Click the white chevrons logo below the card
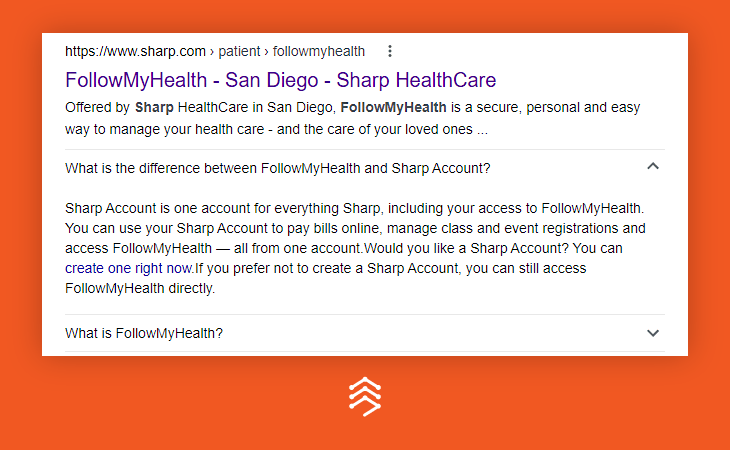This screenshot has width=730, height=450. (x=365, y=396)
